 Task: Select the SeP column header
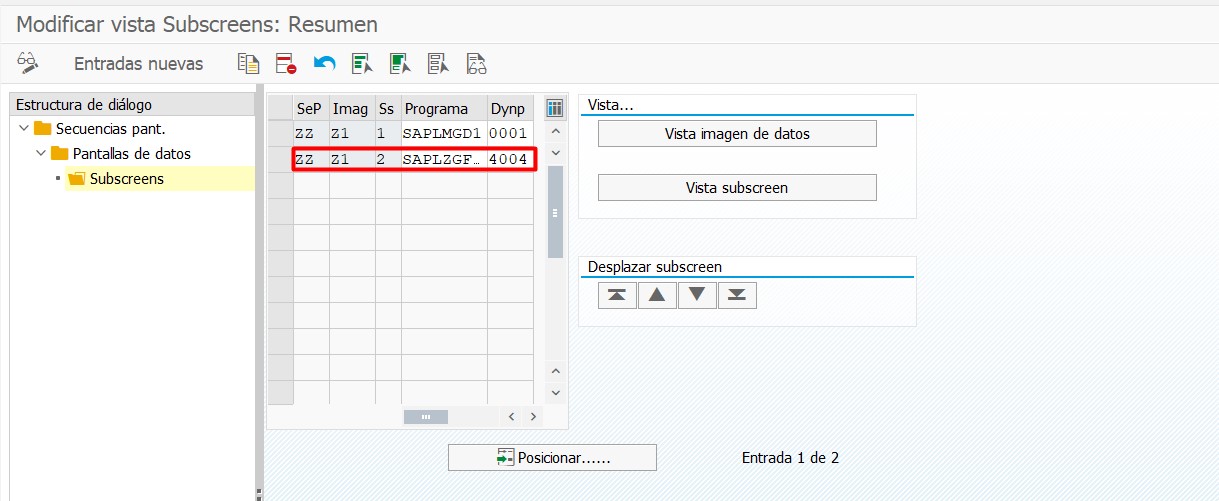click(x=311, y=109)
